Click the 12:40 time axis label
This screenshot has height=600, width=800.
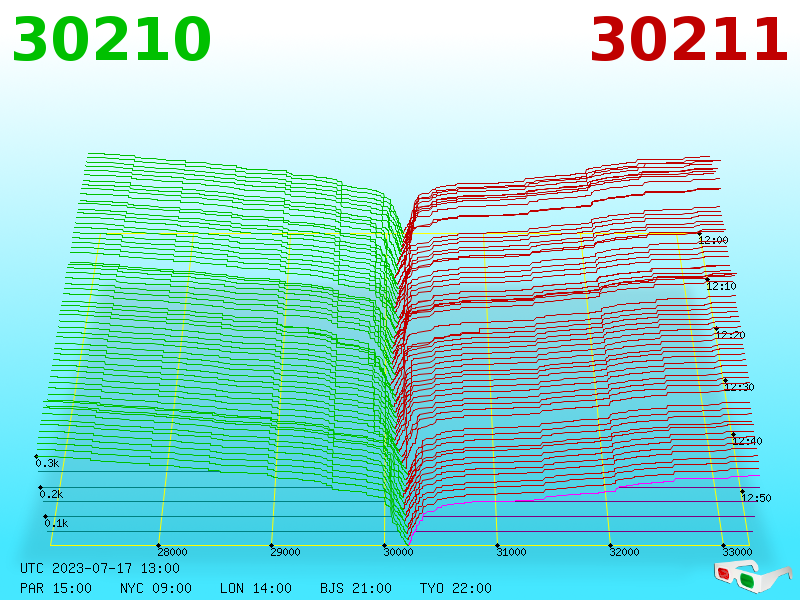[747, 441]
